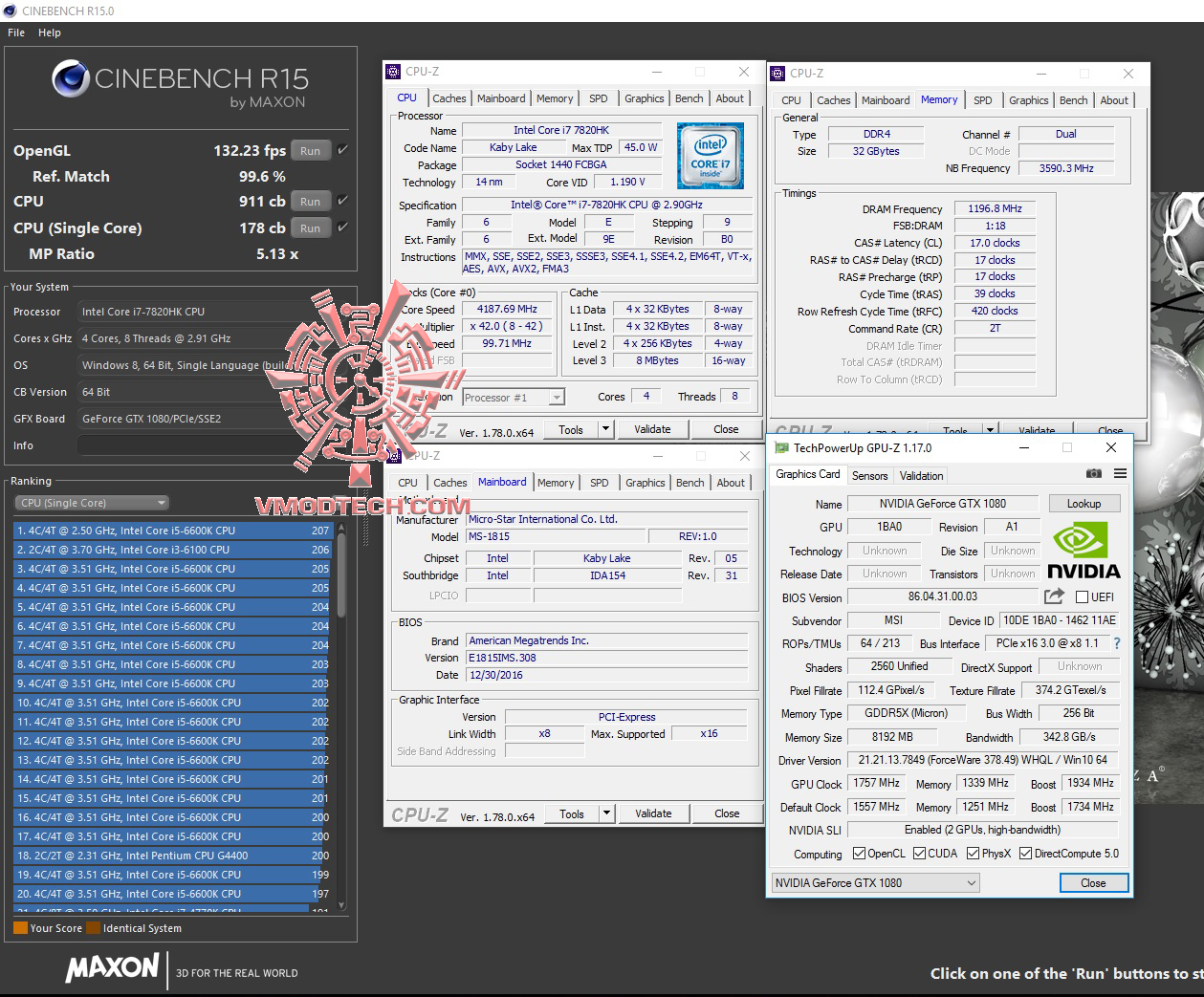The height and width of the screenshot is (997, 1204).
Task: Select ranking row 1 at 2.50 GHz i5-6600K
Action: (173, 531)
